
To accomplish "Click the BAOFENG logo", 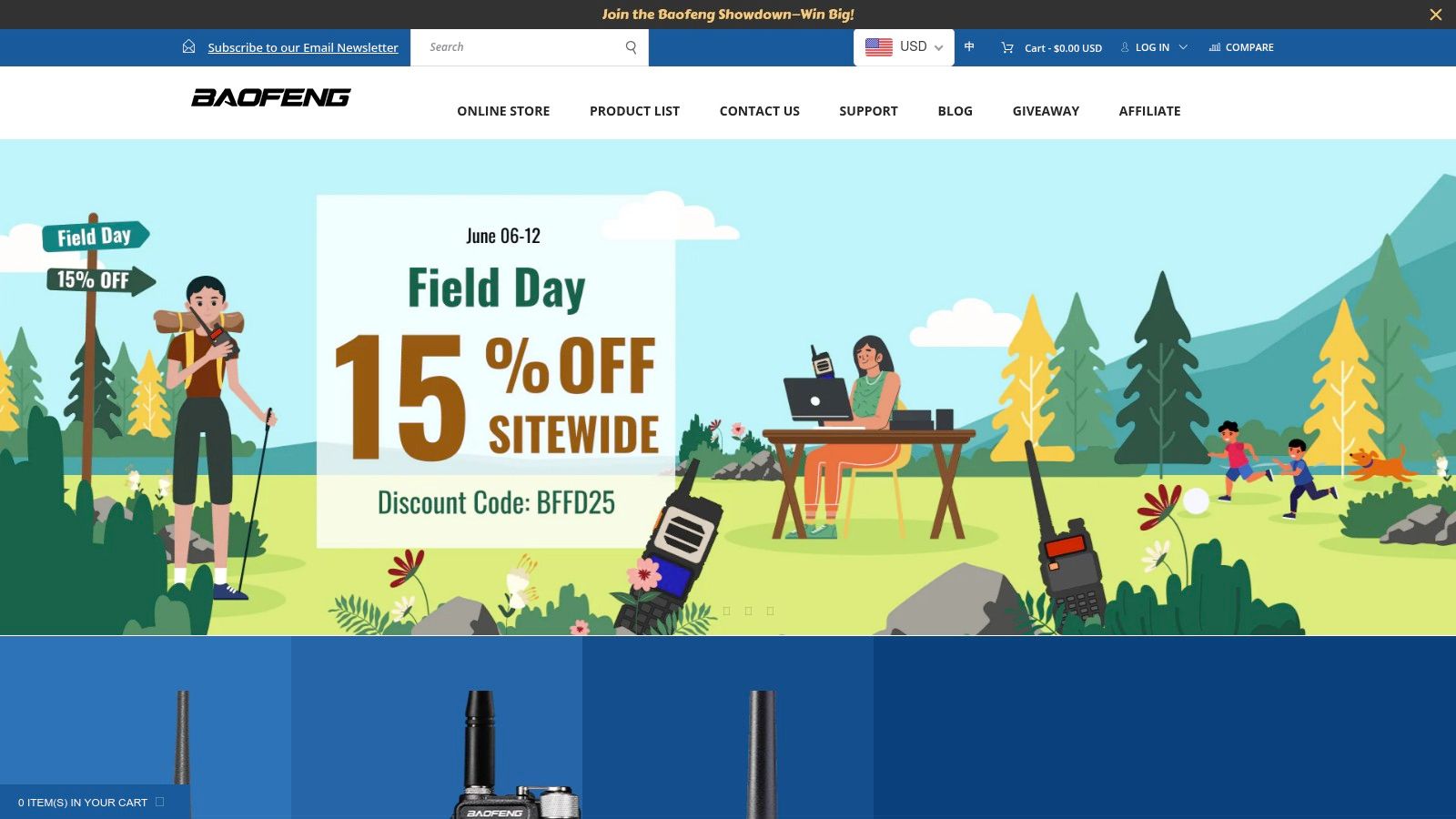I will 271,97.
